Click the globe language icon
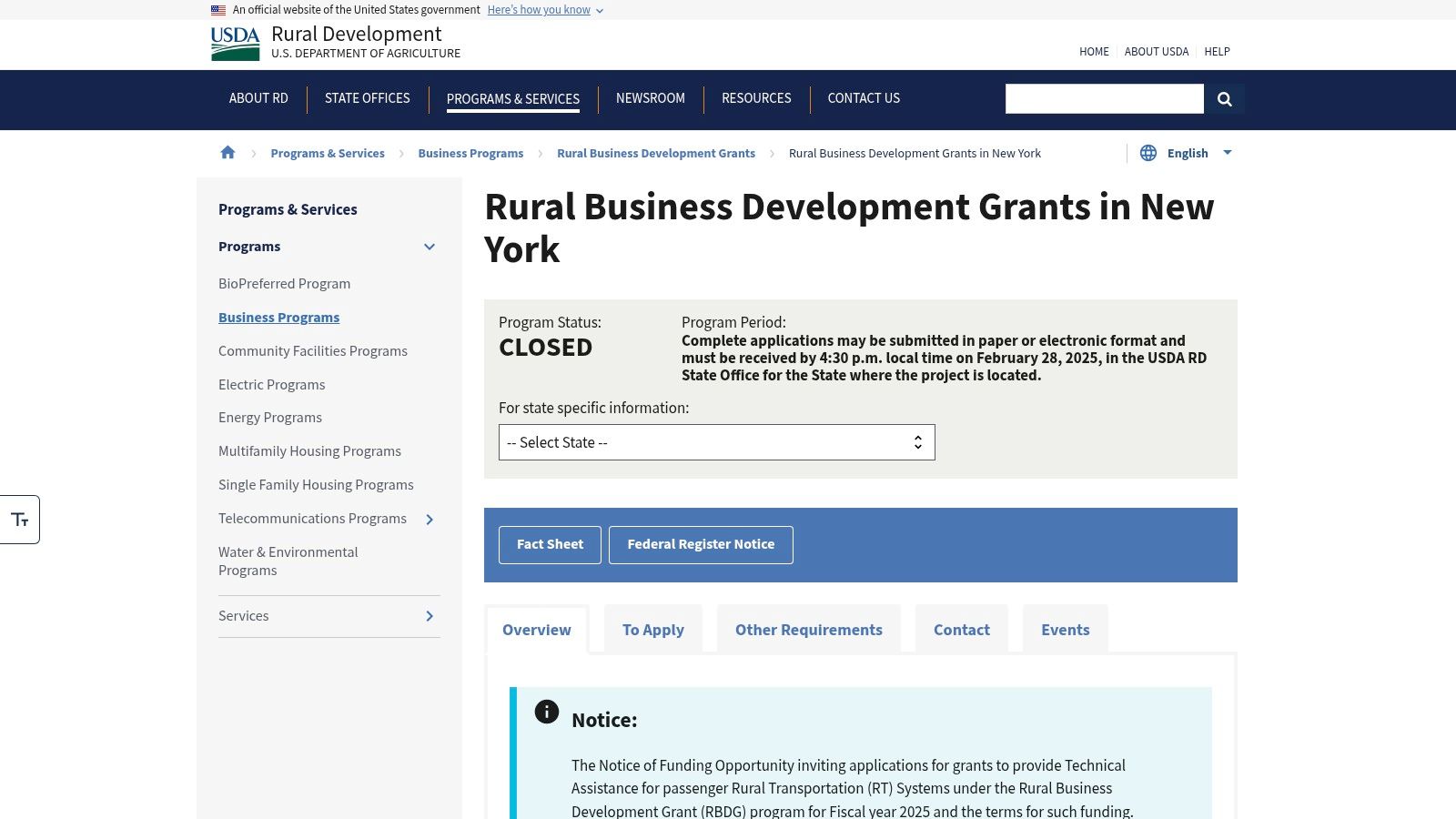The width and height of the screenshot is (1456, 819). (1148, 153)
